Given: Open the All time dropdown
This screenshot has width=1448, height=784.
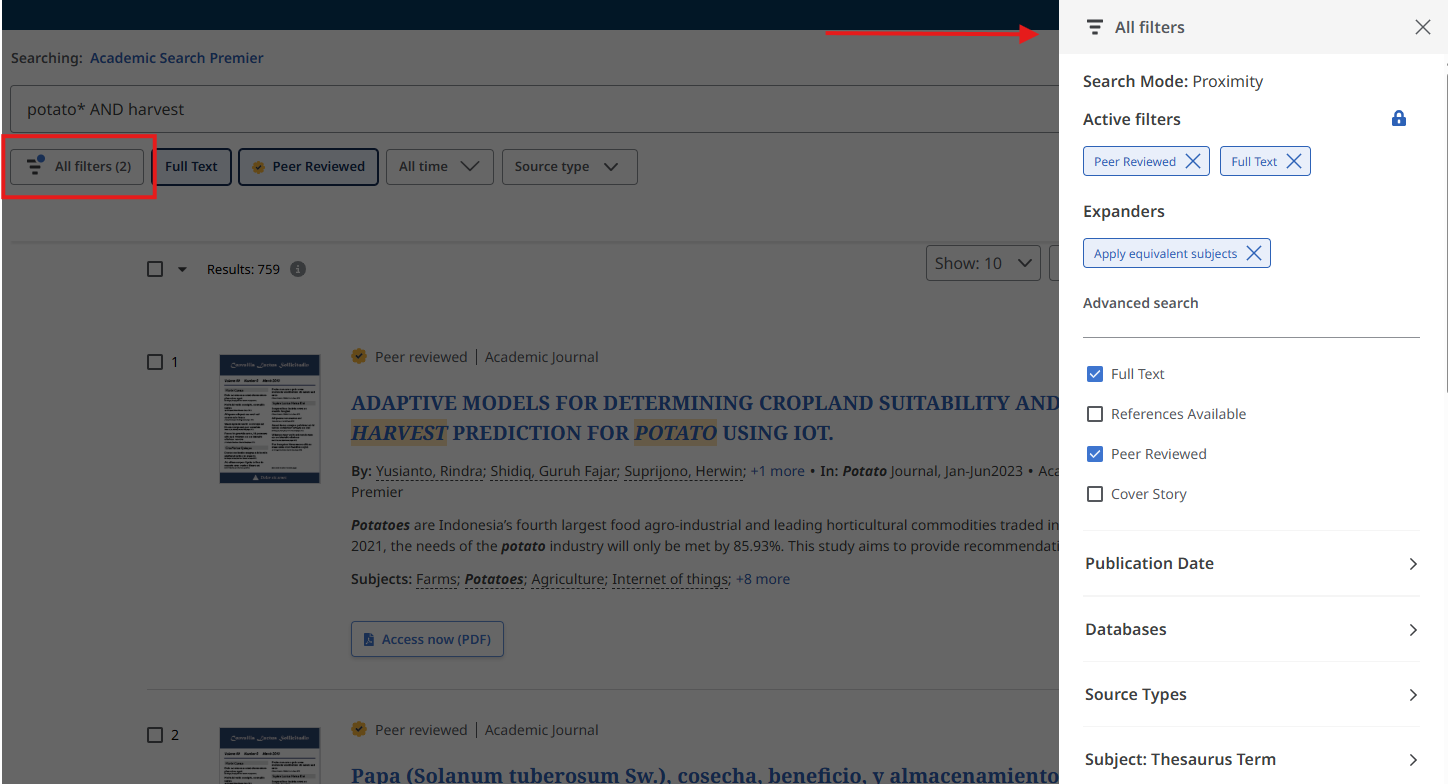Looking at the screenshot, I should point(439,167).
